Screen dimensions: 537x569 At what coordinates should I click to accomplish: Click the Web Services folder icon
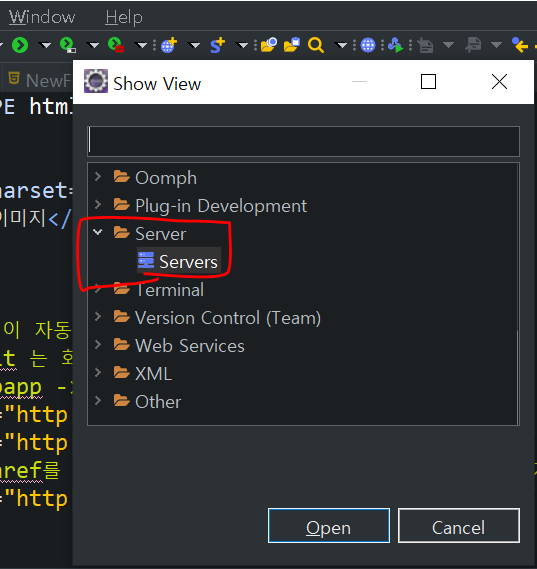[x=122, y=344]
